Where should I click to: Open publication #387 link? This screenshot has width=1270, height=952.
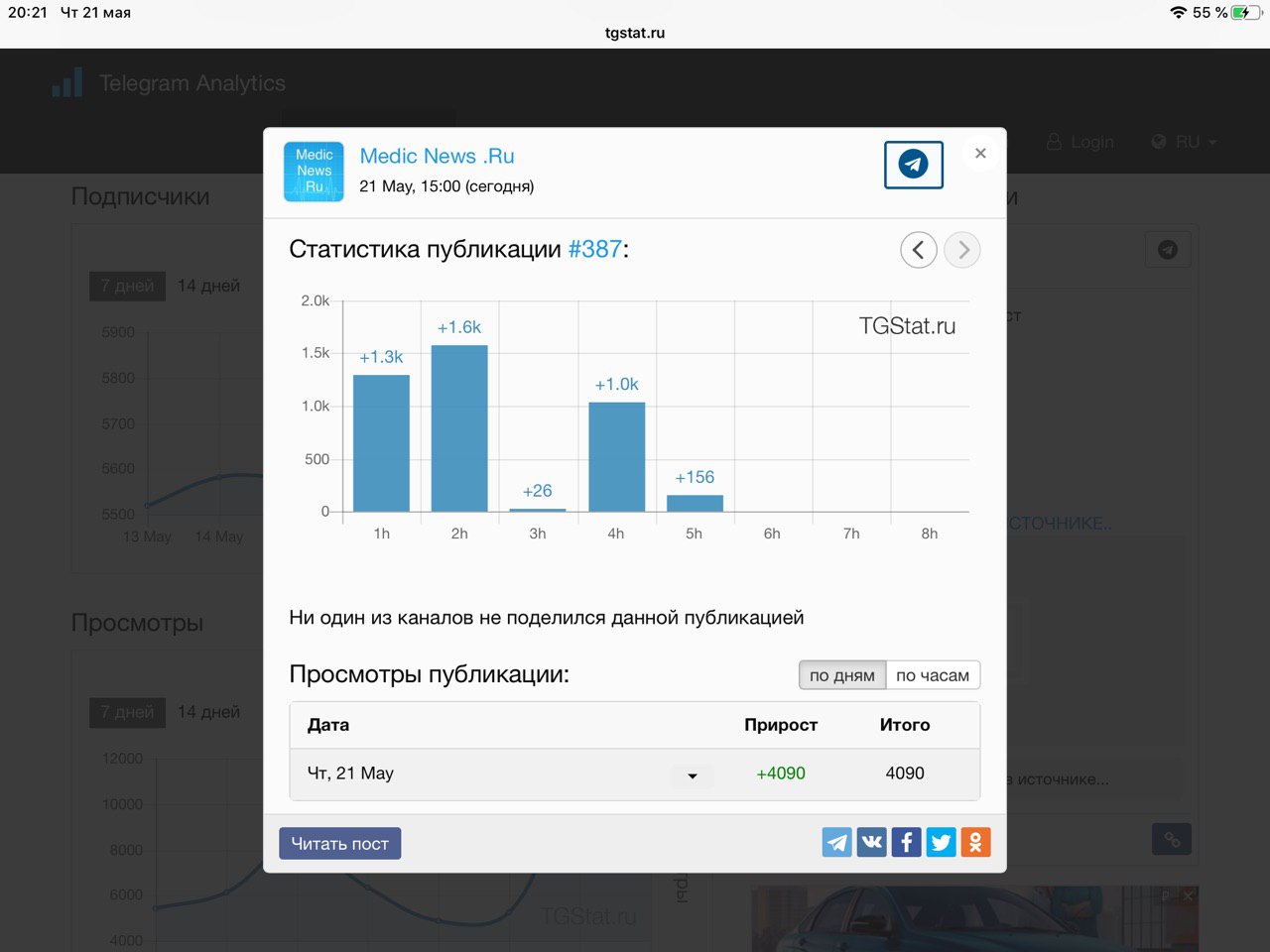[594, 249]
